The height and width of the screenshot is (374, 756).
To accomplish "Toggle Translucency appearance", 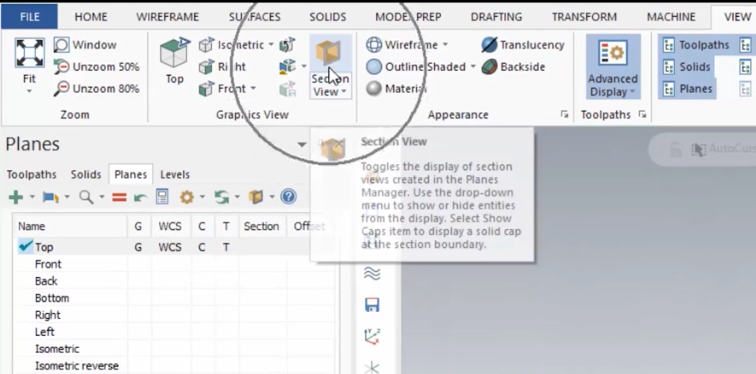I will [523, 45].
